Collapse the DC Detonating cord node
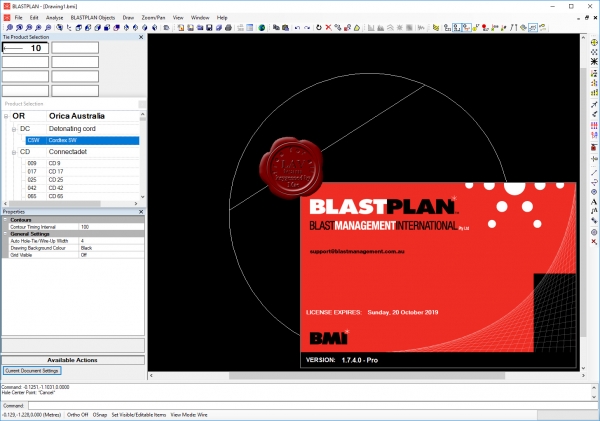 click(14, 129)
